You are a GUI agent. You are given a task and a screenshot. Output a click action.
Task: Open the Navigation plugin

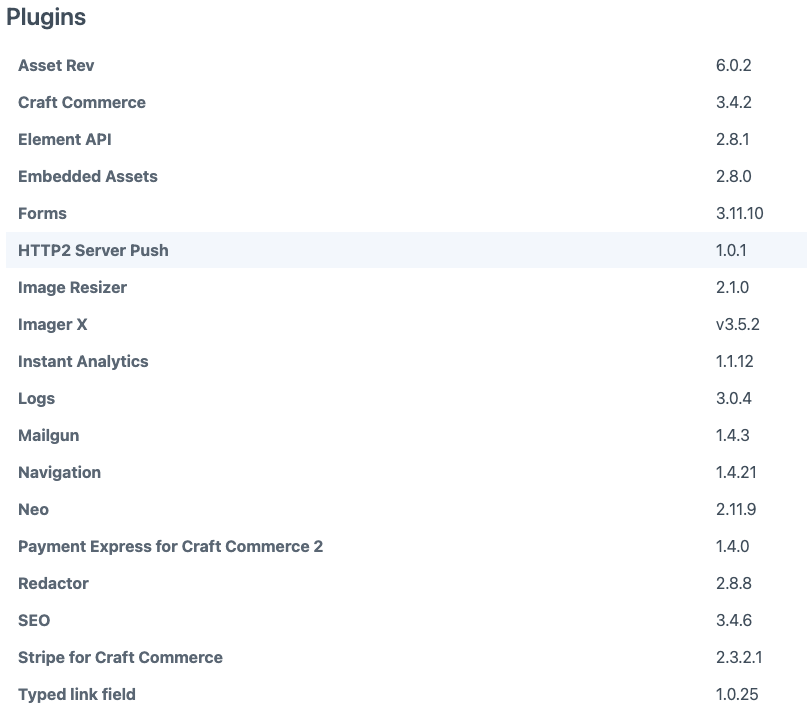(59, 472)
